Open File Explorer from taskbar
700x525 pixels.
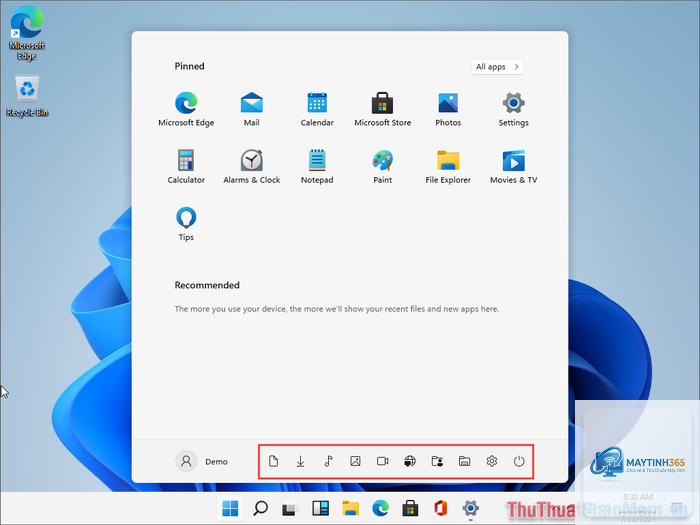(x=350, y=508)
